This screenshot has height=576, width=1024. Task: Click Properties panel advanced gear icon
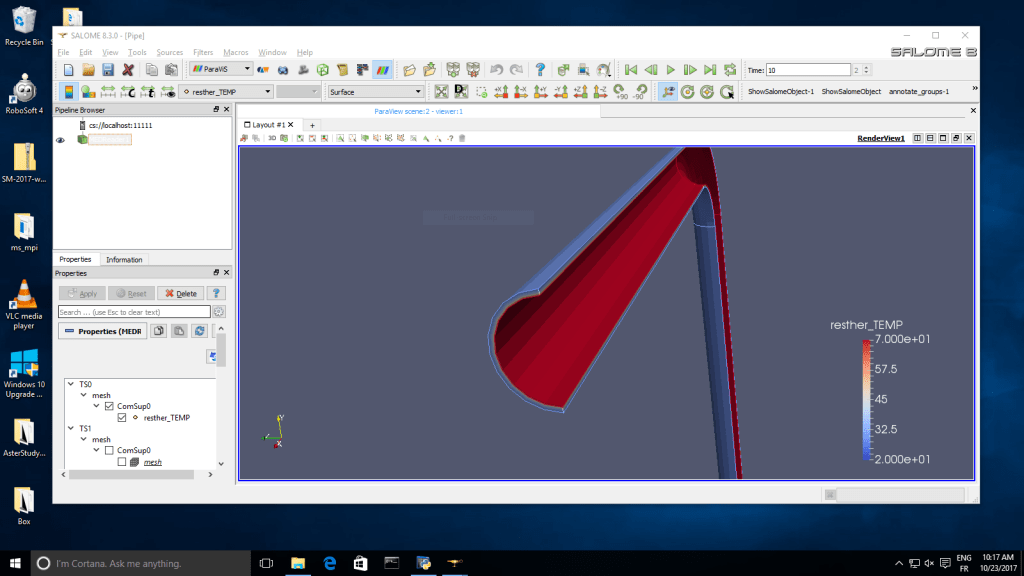pos(219,312)
